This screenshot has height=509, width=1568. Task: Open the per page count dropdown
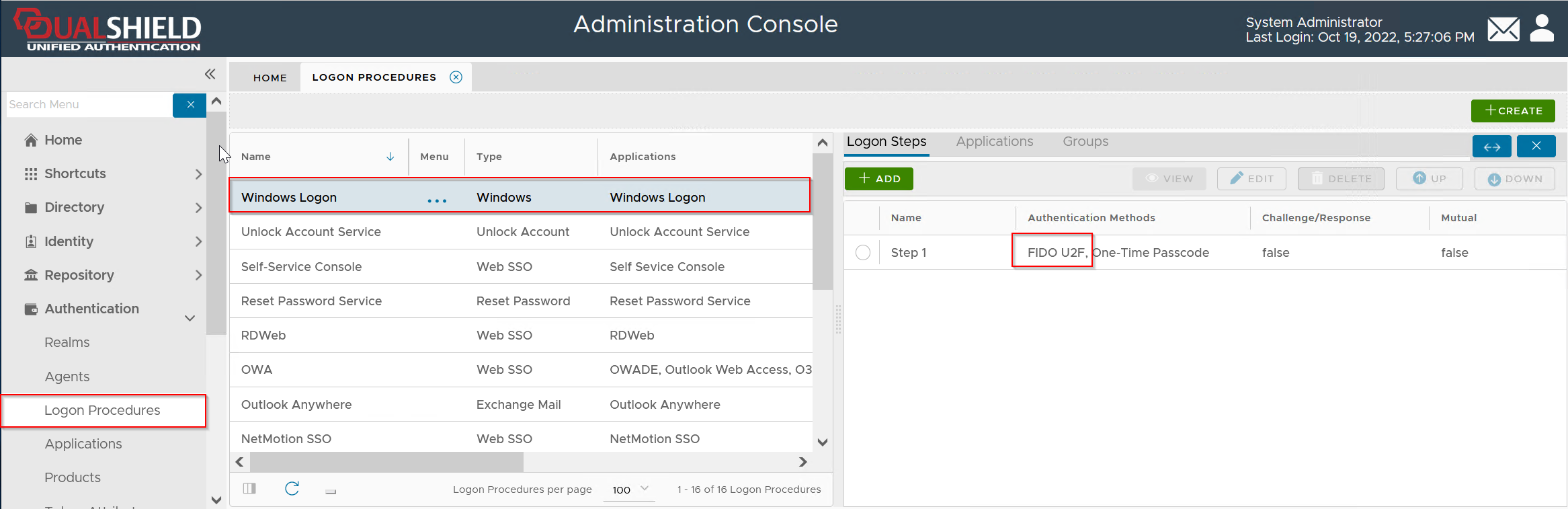pos(630,490)
